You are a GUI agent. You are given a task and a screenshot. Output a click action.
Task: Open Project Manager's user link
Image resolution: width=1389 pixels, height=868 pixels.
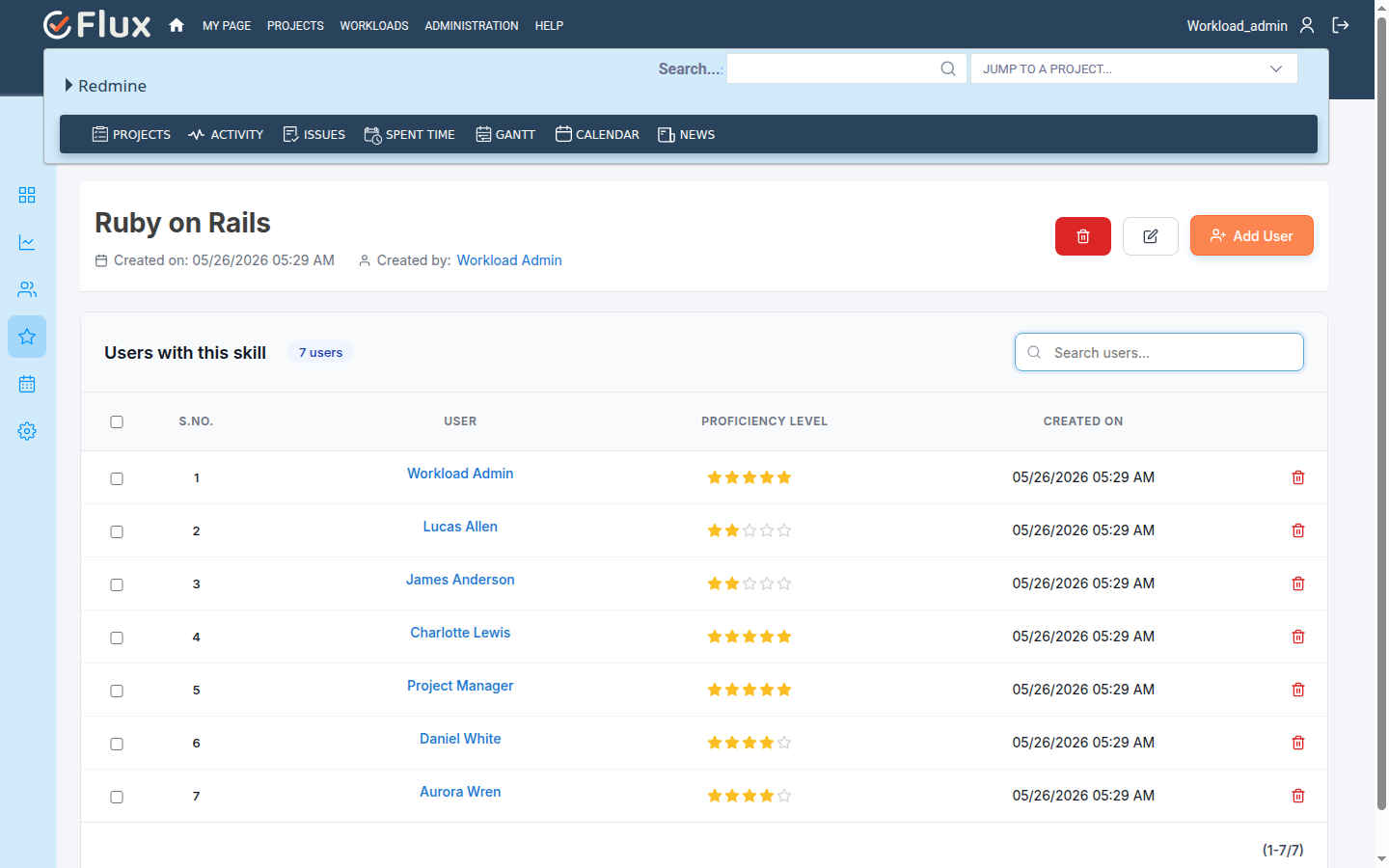point(460,686)
